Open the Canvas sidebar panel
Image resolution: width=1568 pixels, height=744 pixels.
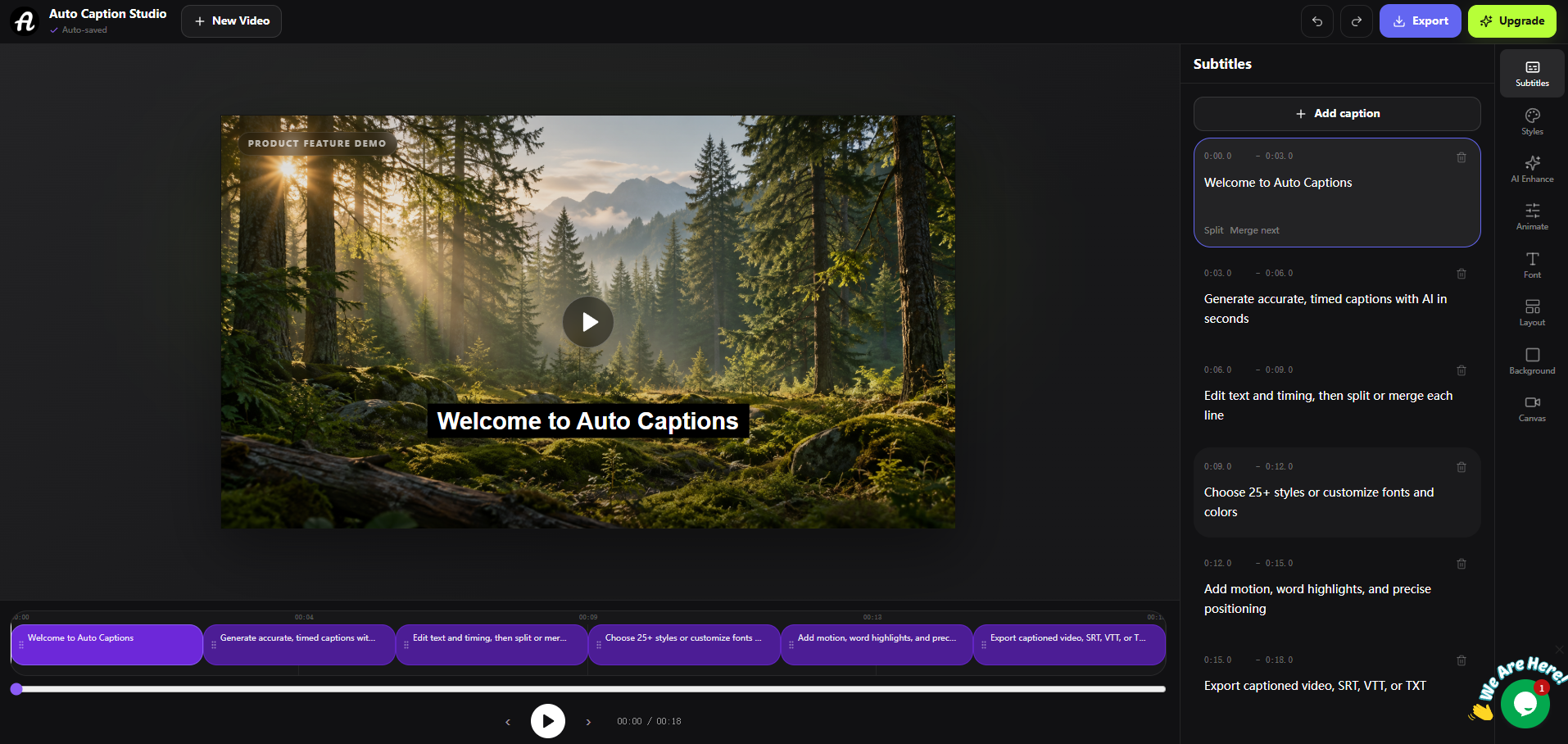pyautogui.click(x=1532, y=408)
